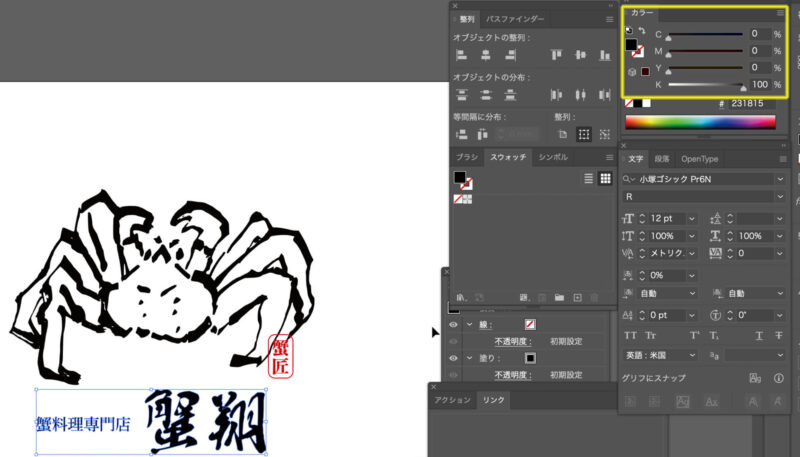The image size is (800, 457).
Task: Toggle visibility eye for 線 row
Action: 453,324
